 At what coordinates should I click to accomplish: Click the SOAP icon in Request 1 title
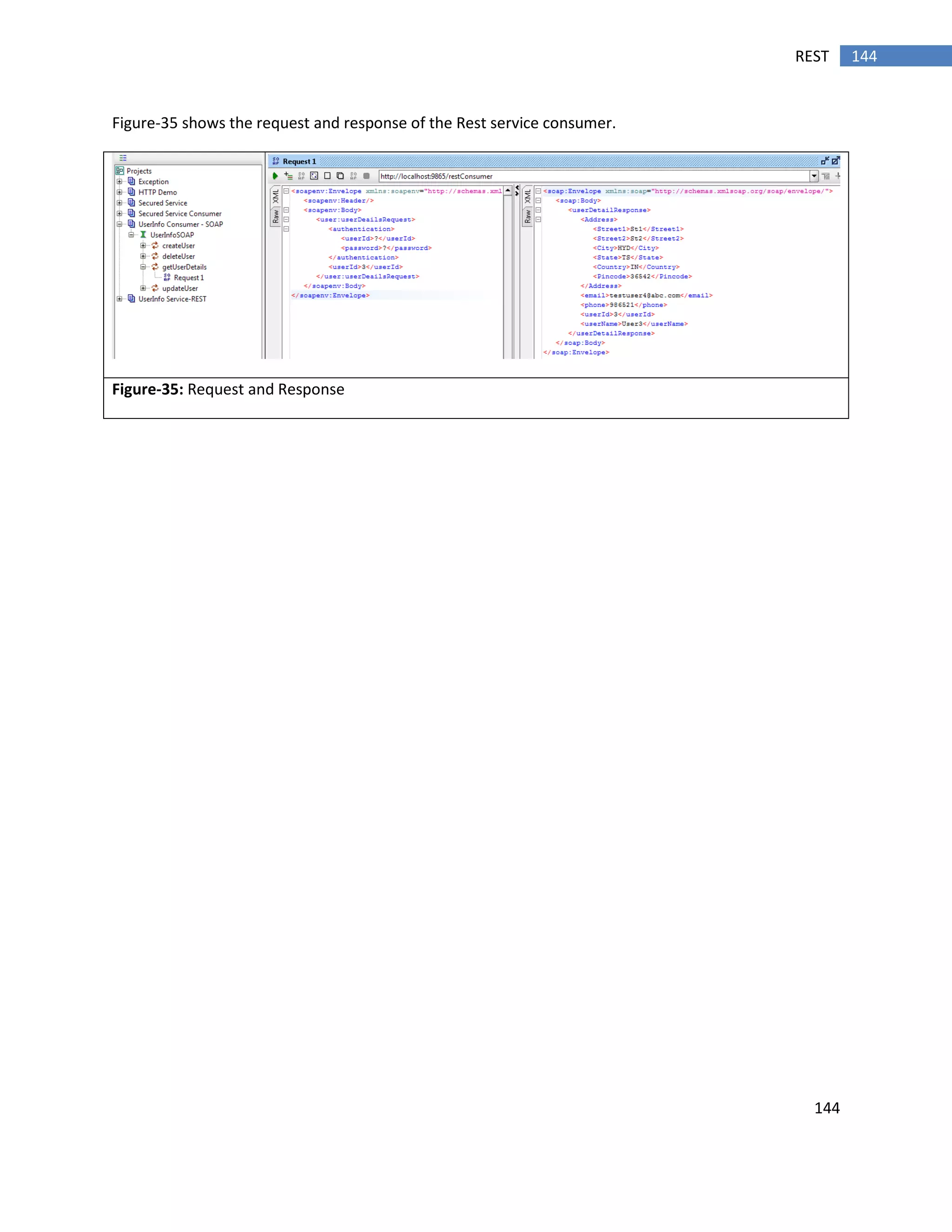276,161
